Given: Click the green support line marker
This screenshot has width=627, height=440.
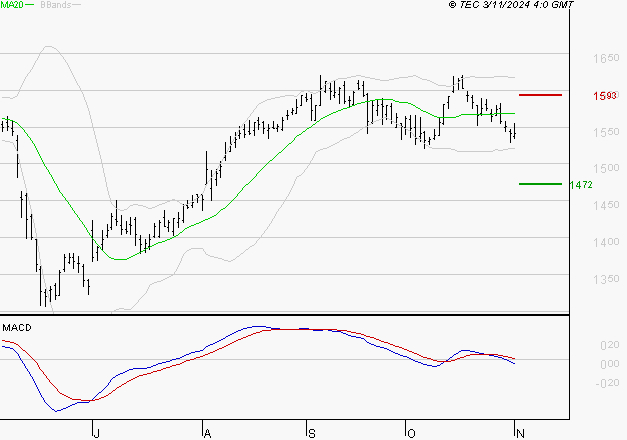Looking at the screenshot, I should (540, 184).
